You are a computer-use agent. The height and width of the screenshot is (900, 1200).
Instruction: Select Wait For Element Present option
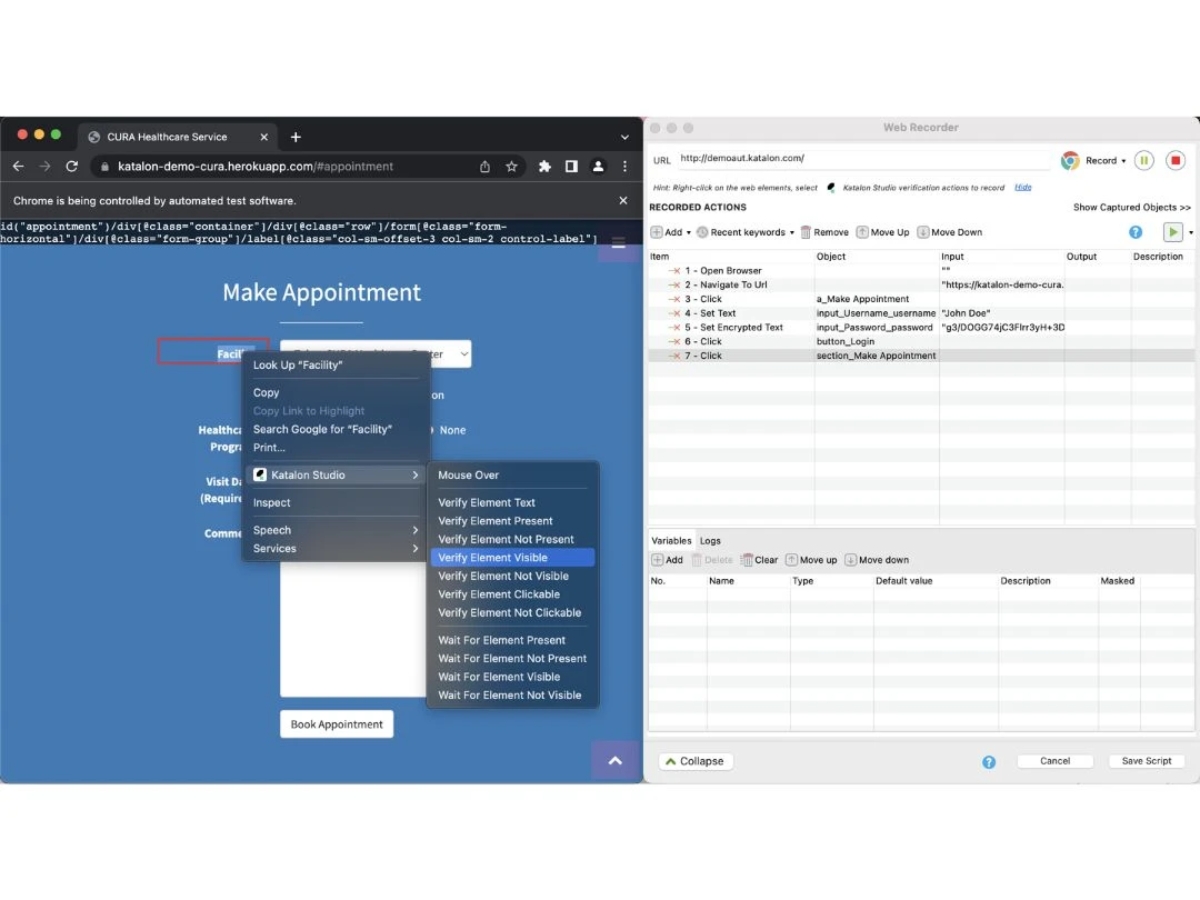513,640
